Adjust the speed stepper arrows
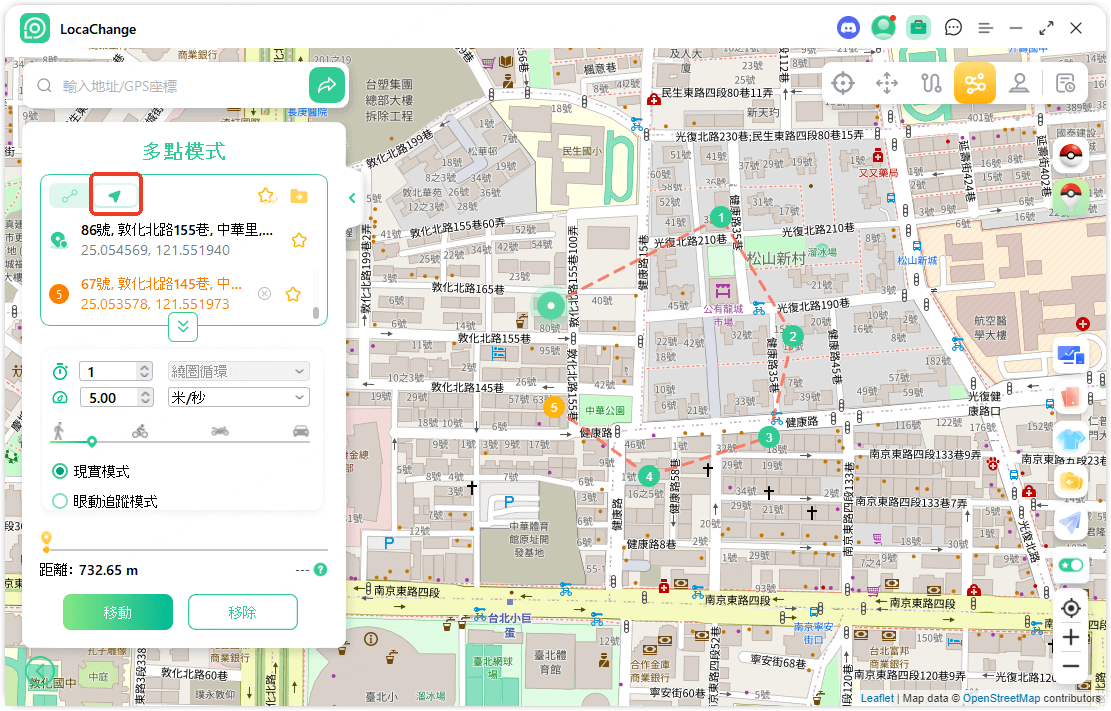Image resolution: width=1111 pixels, height=711 pixels. (145, 398)
